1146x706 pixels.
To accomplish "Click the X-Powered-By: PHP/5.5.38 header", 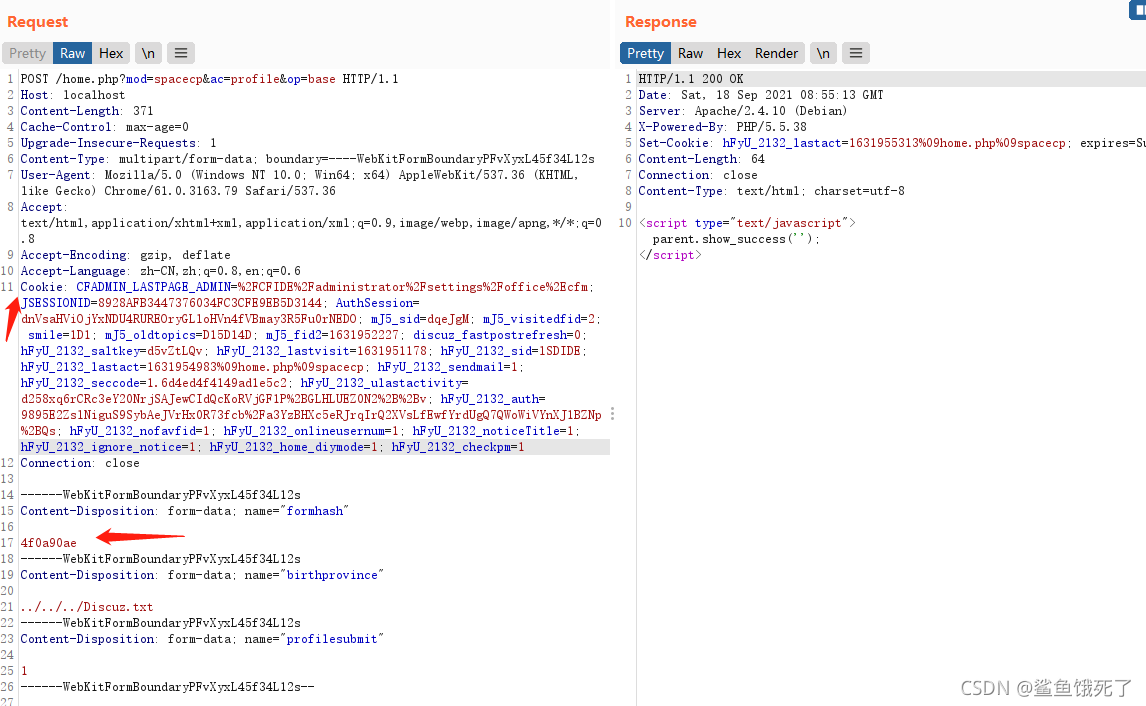I will pos(722,127).
